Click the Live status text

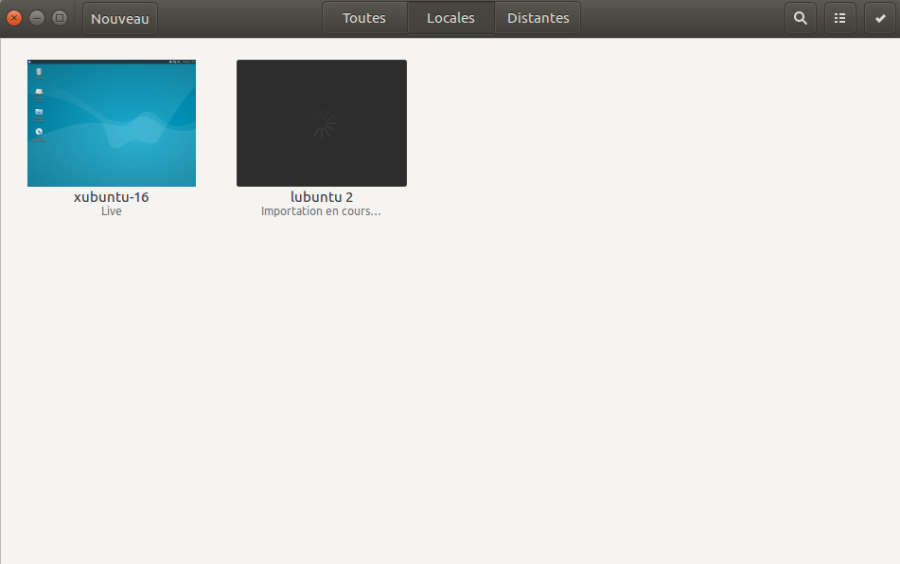tap(111, 212)
